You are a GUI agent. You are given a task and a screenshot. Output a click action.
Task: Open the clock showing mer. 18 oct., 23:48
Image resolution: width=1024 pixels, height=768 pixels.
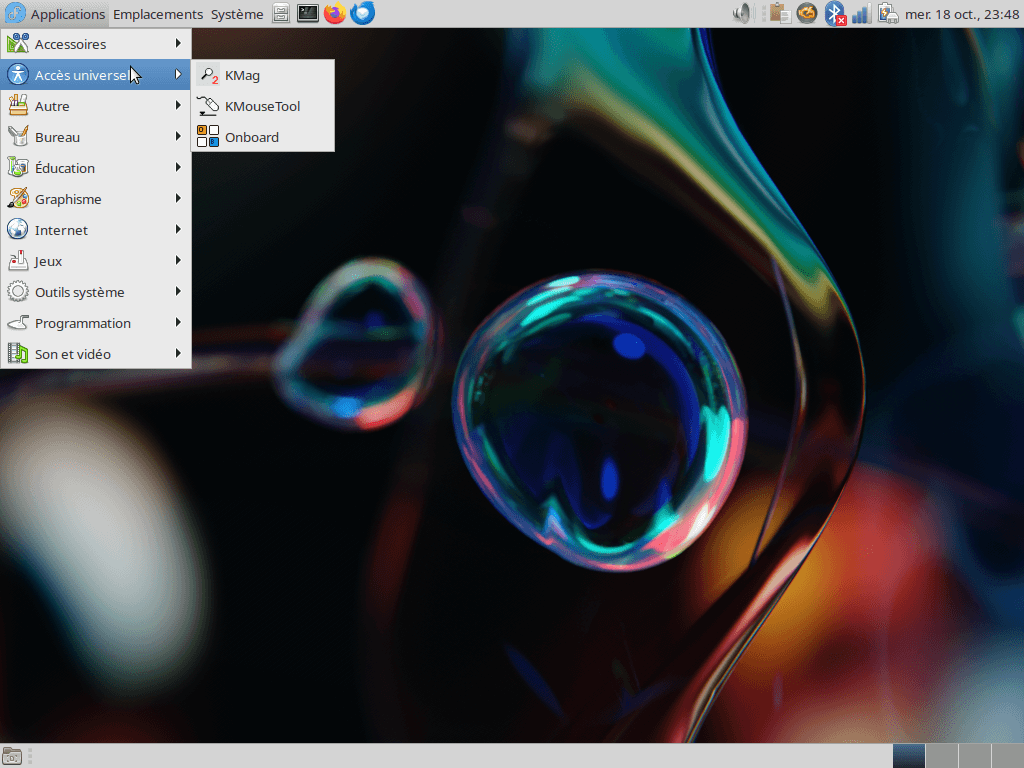(x=961, y=14)
